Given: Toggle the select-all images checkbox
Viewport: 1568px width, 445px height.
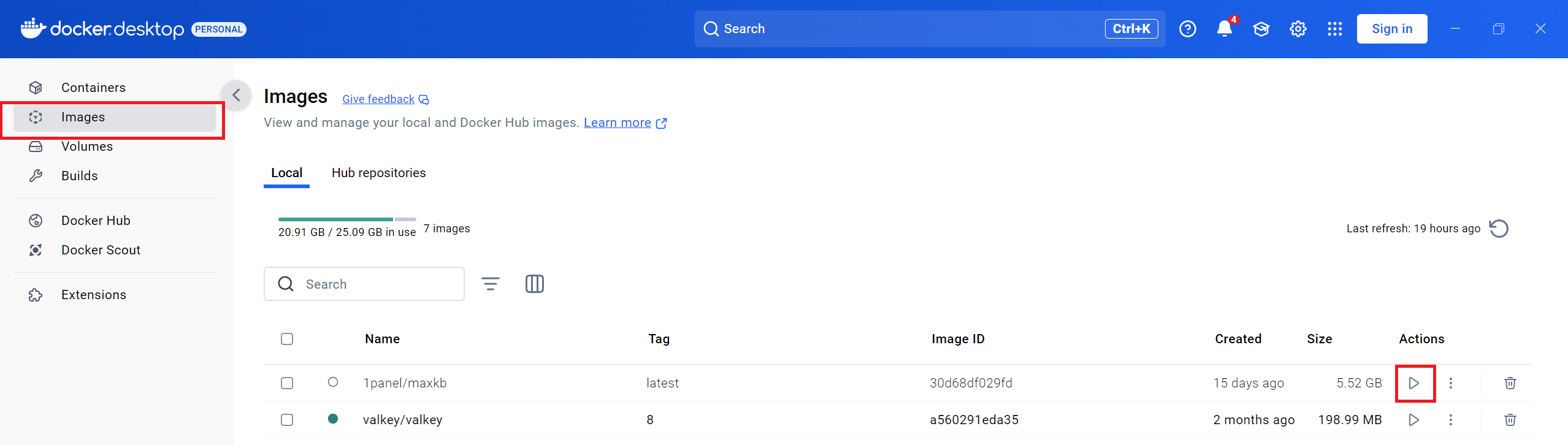Looking at the screenshot, I should [x=287, y=339].
